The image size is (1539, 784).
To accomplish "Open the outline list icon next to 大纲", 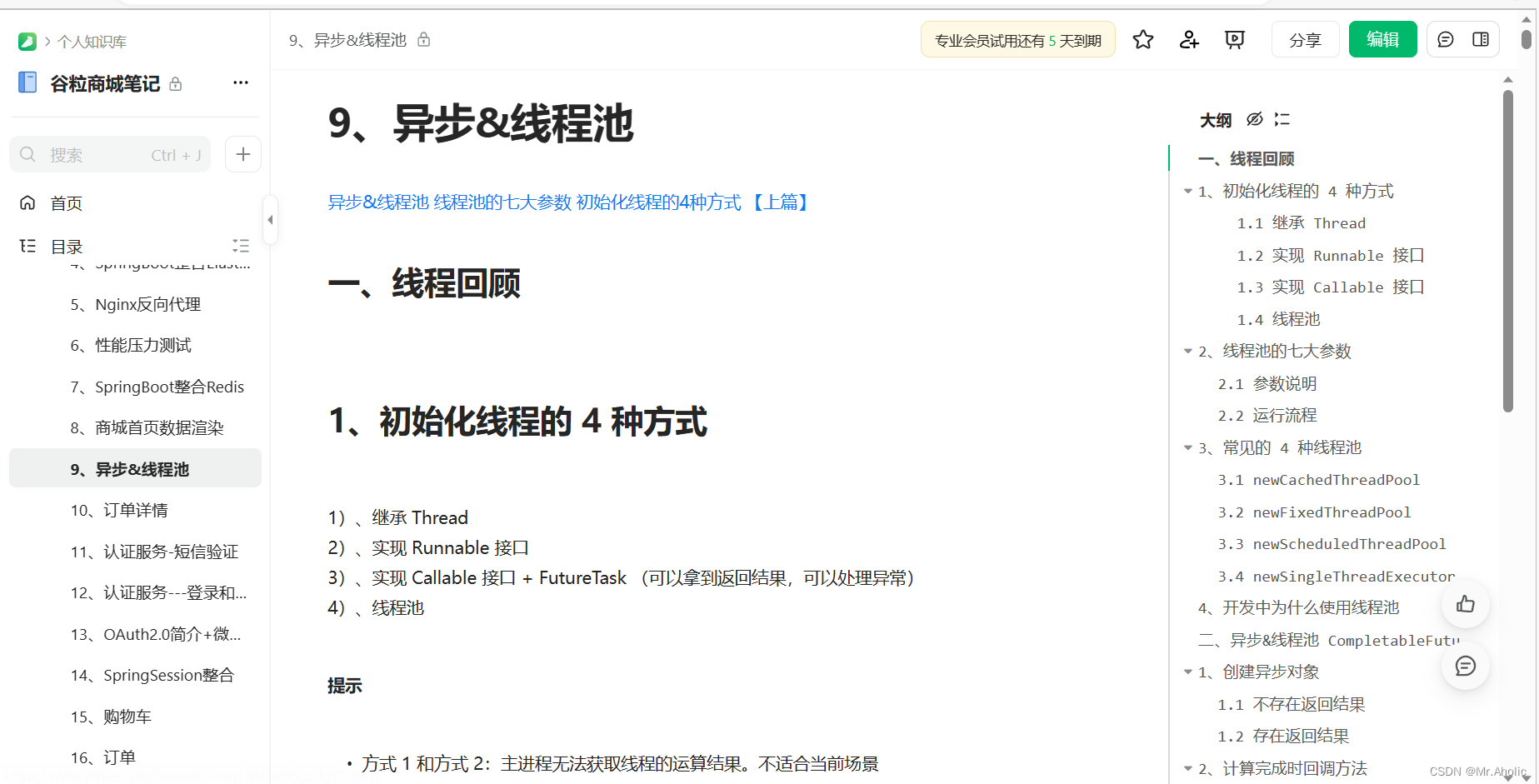I will click(x=1282, y=120).
